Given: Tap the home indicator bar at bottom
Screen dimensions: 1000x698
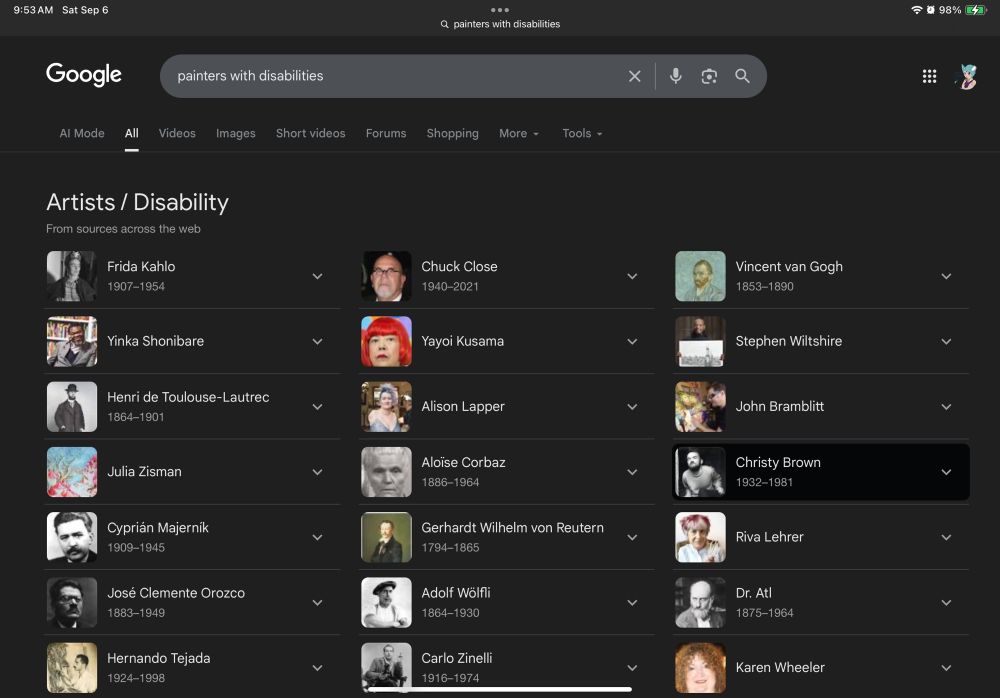Looking at the screenshot, I should click(x=500, y=689).
